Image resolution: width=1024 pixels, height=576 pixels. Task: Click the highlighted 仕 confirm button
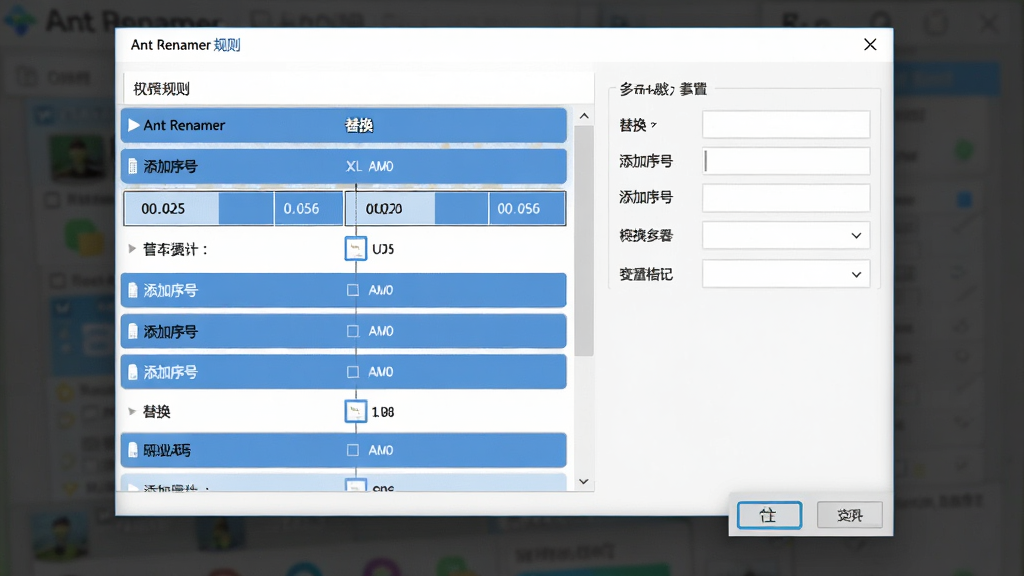pyautogui.click(x=769, y=515)
